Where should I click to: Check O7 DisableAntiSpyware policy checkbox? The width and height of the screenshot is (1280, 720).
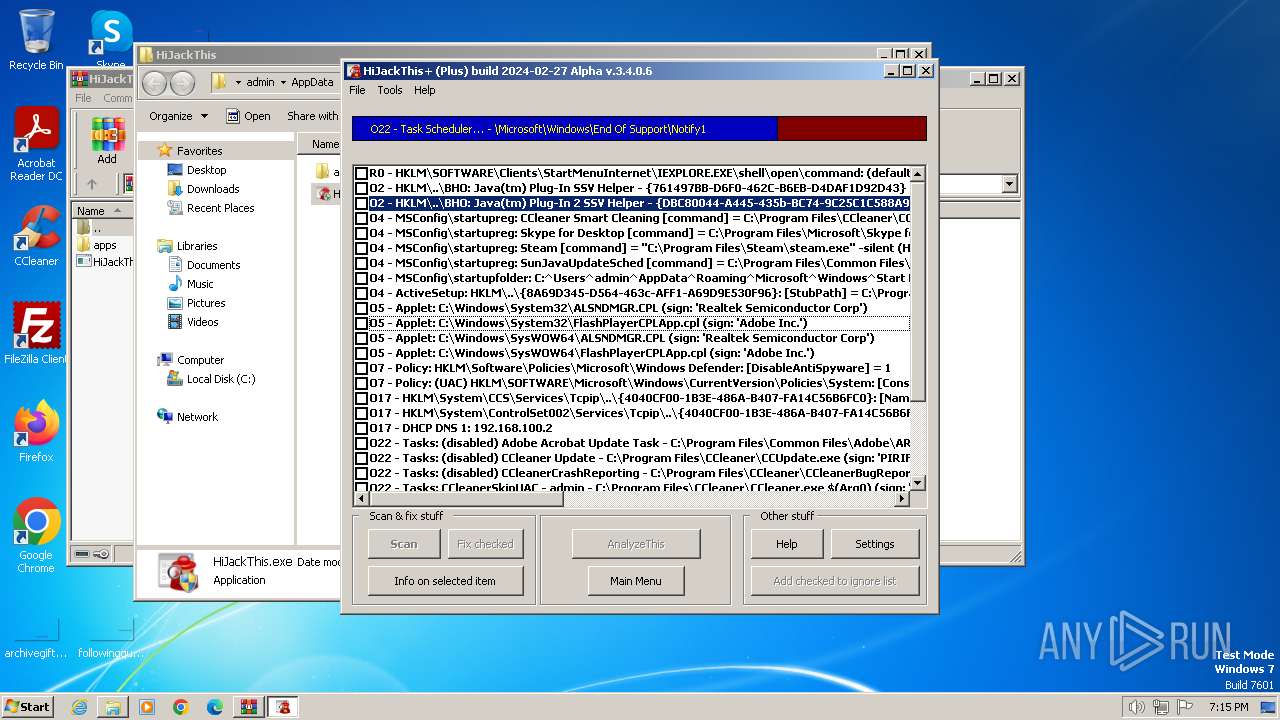coord(361,368)
